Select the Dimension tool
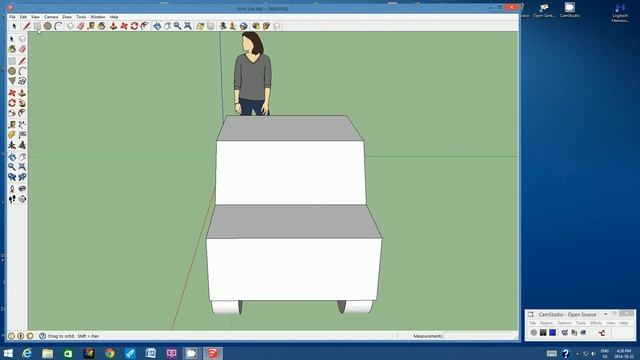Image resolution: width=640 pixels, height=360 pixels. 22,124
